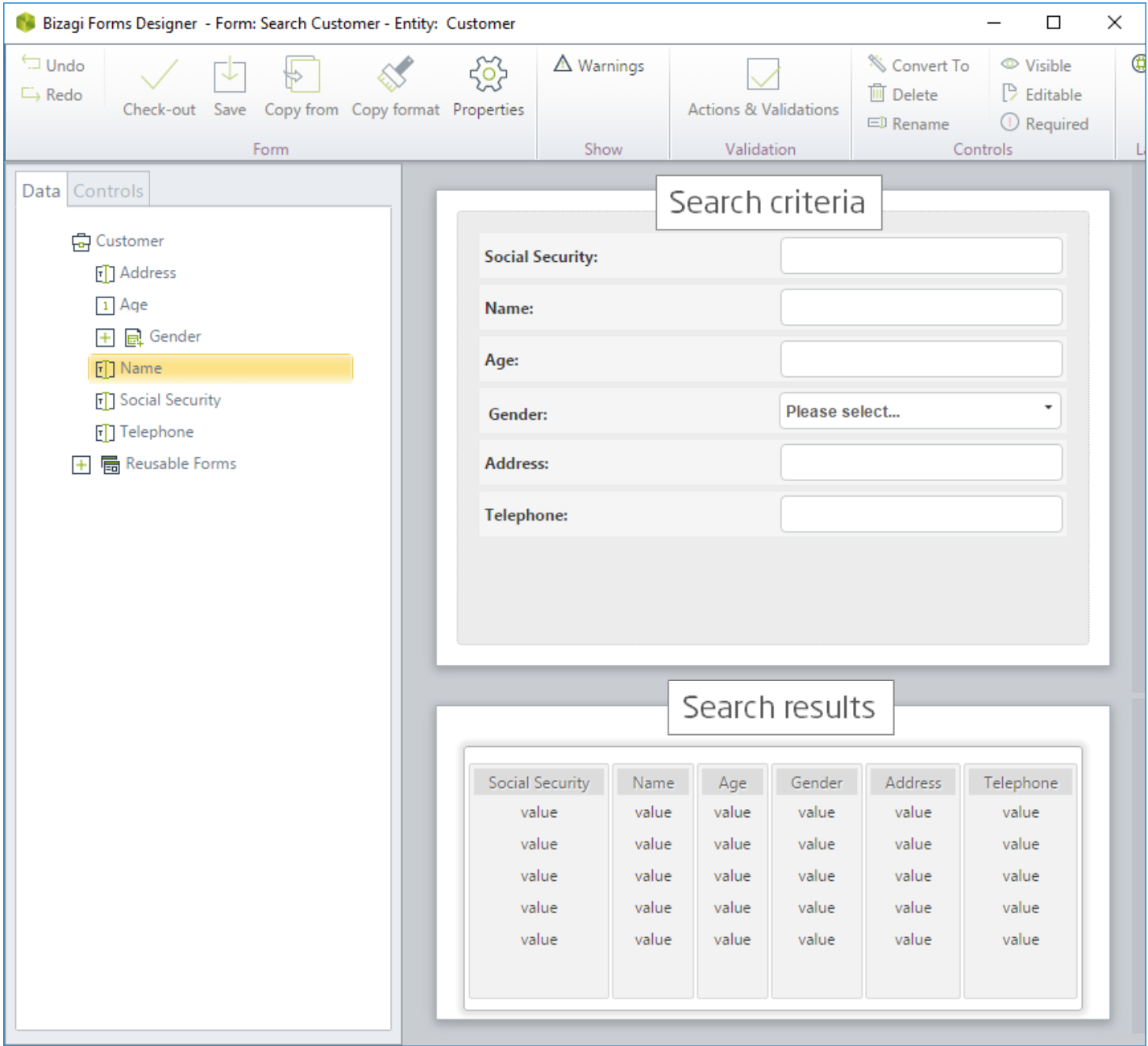Click the Age column header
The height and width of the screenshot is (1046, 1148).
732,782
